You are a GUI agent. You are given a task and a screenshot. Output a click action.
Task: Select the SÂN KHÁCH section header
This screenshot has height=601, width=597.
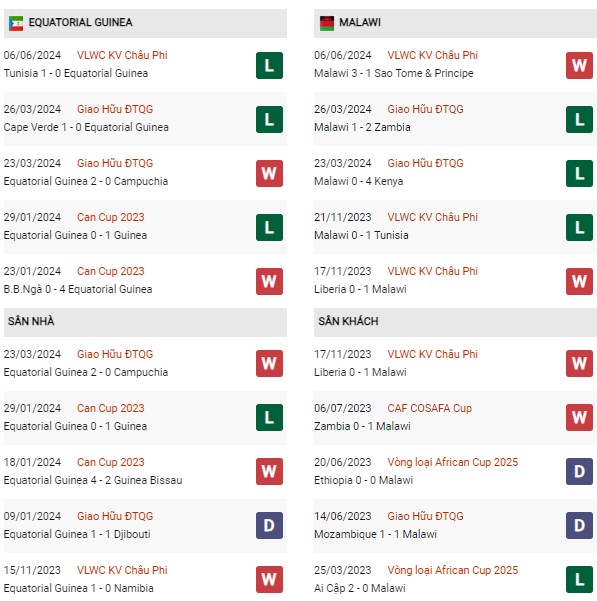point(455,322)
